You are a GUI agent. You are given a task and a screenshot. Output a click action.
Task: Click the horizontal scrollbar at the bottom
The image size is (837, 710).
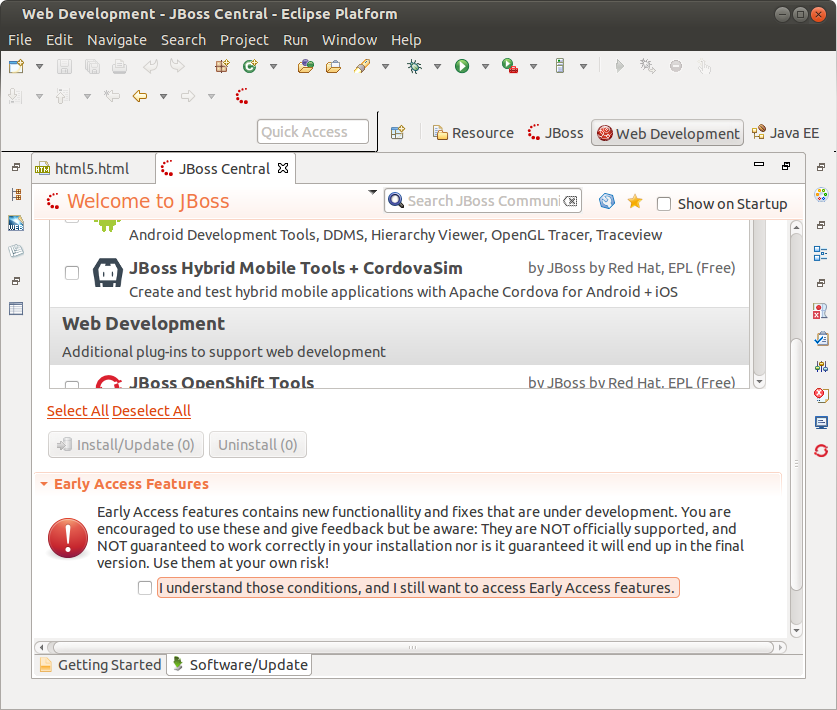[400, 648]
